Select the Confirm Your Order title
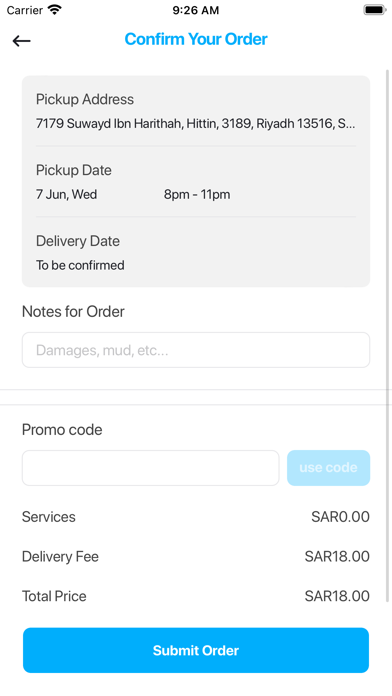392x696 pixels. tap(196, 39)
